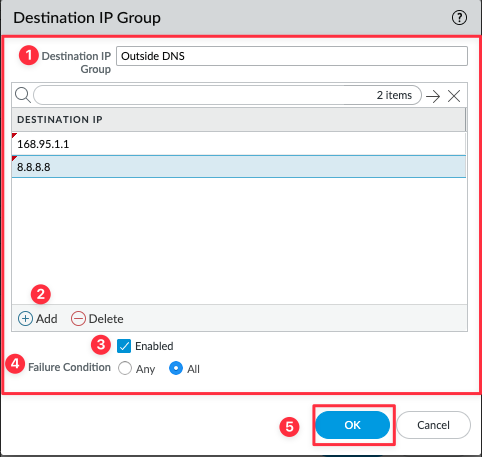This screenshot has height=457, width=482.
Task: Select the 168.95.1.1 destination row
Action: (x=239, y=144)
